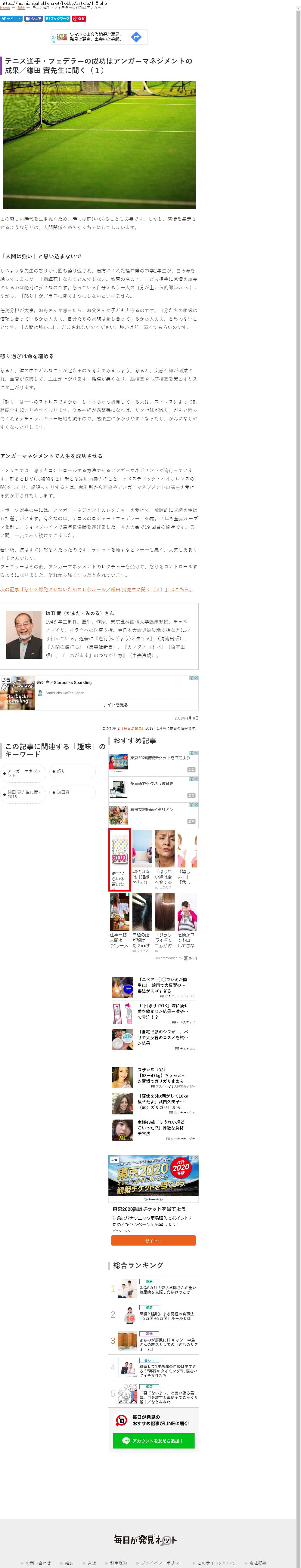The height and width of the screenshot is (1568, 301).
Task: Click the Starbucks サイトを見る button
Action: coord(115,704)
